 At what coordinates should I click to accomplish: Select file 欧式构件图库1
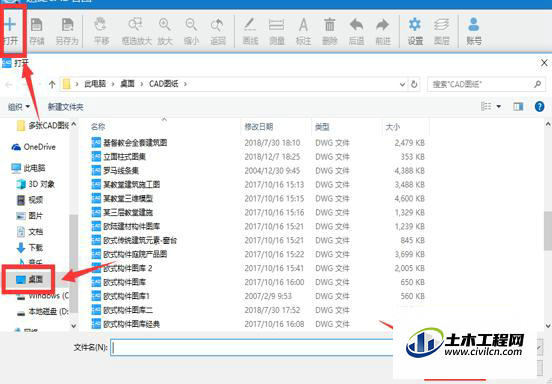tap(120, 296)
